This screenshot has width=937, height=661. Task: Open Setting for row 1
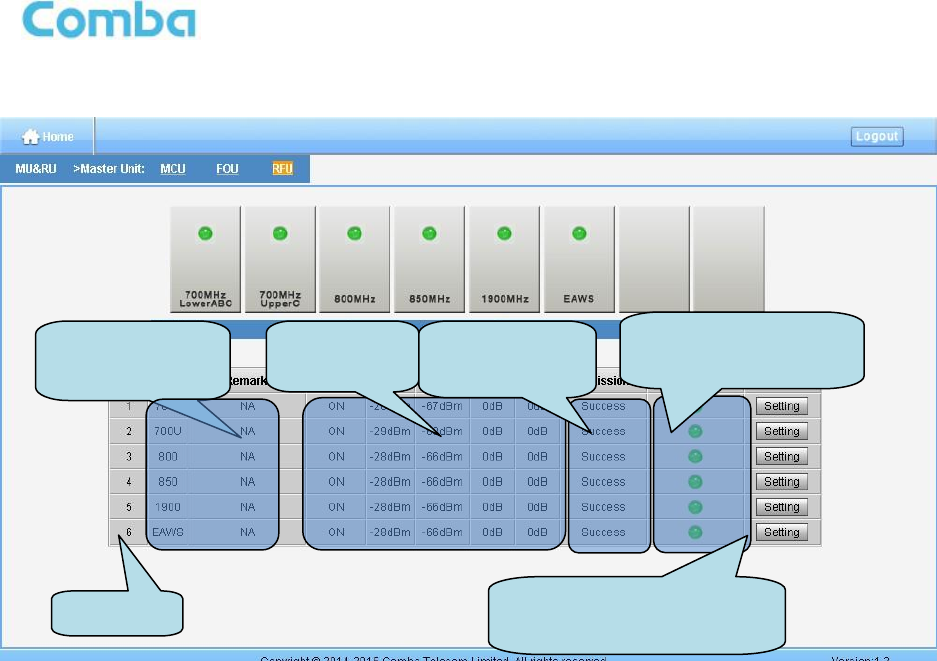[782, 406]
